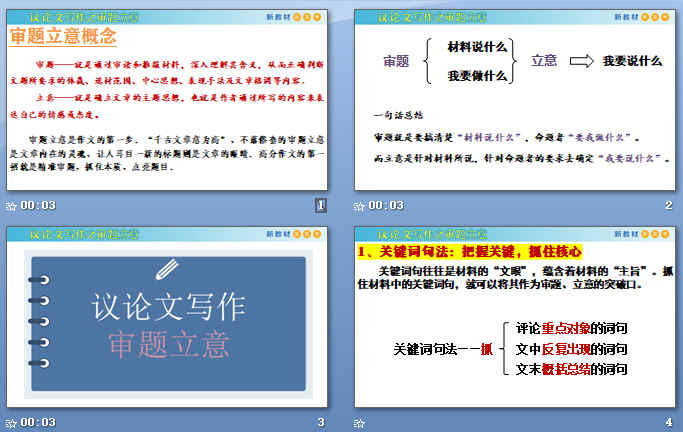Click the 一句话总结 text in slide 2
Viewport: 683px width, 432px height.
pos(398,115)
